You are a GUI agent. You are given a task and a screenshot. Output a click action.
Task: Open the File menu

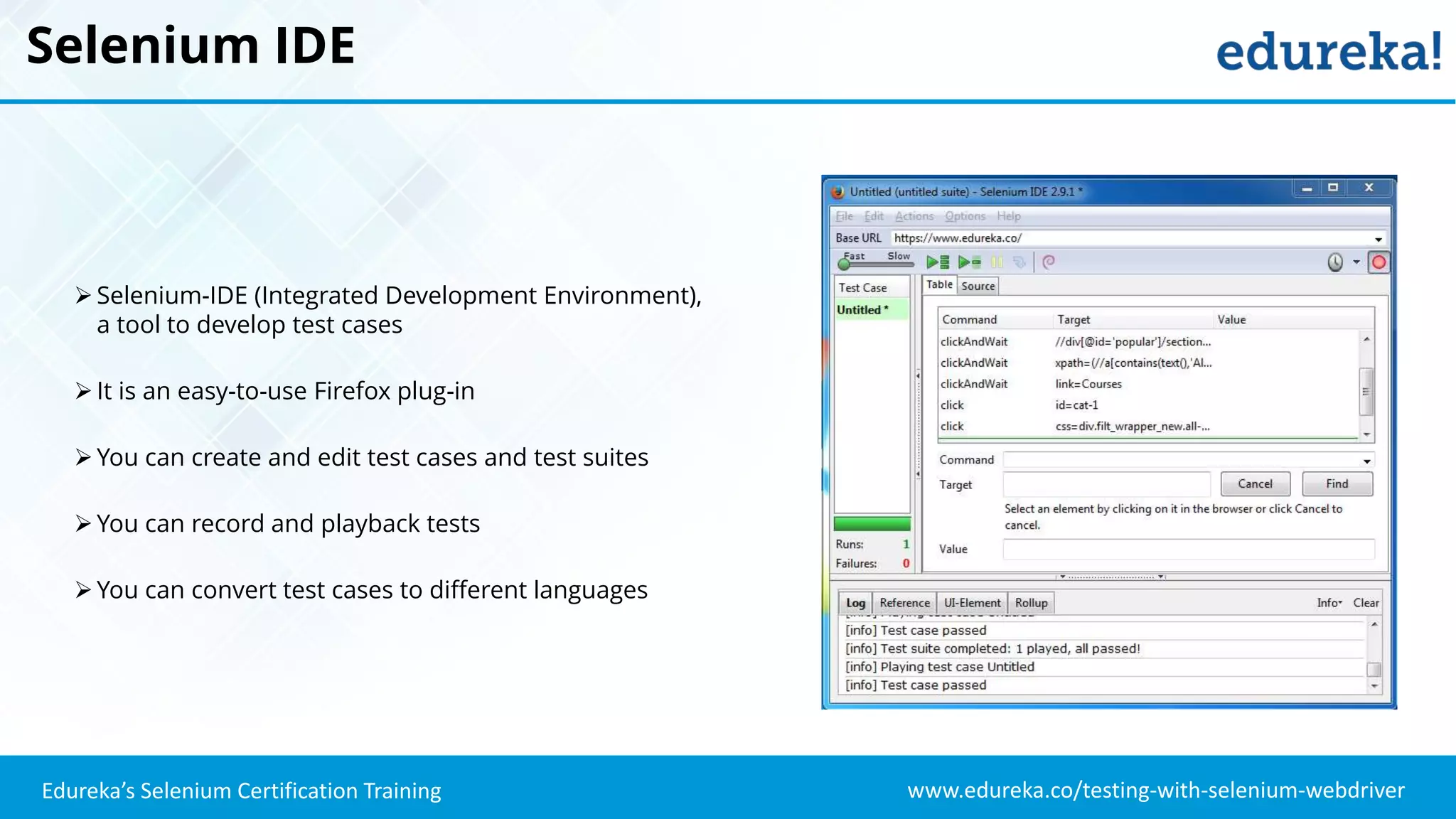844,216
